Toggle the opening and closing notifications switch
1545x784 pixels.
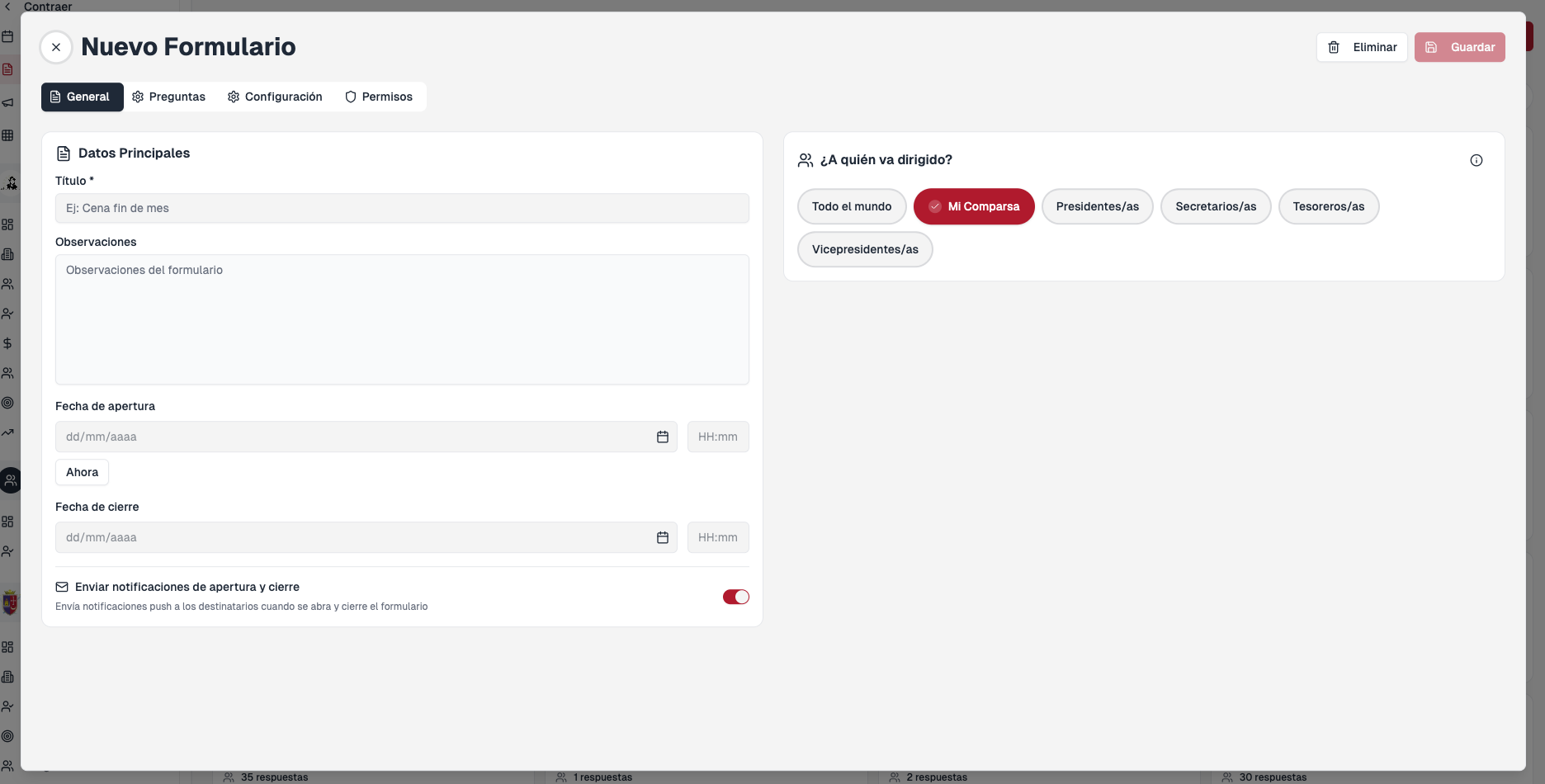tap(736, 597)
